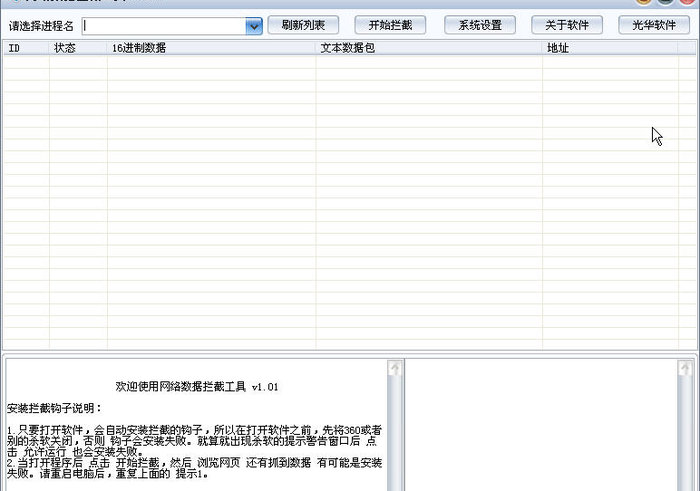Click the 16进制数据 column header
The width and height of the screenshot is (700, 491).
click(211, 48)
